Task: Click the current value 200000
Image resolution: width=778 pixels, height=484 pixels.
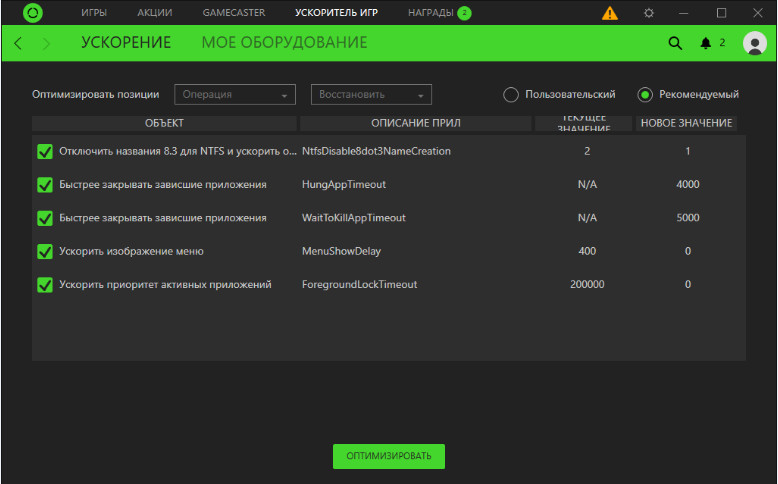Action: [587, 284]
